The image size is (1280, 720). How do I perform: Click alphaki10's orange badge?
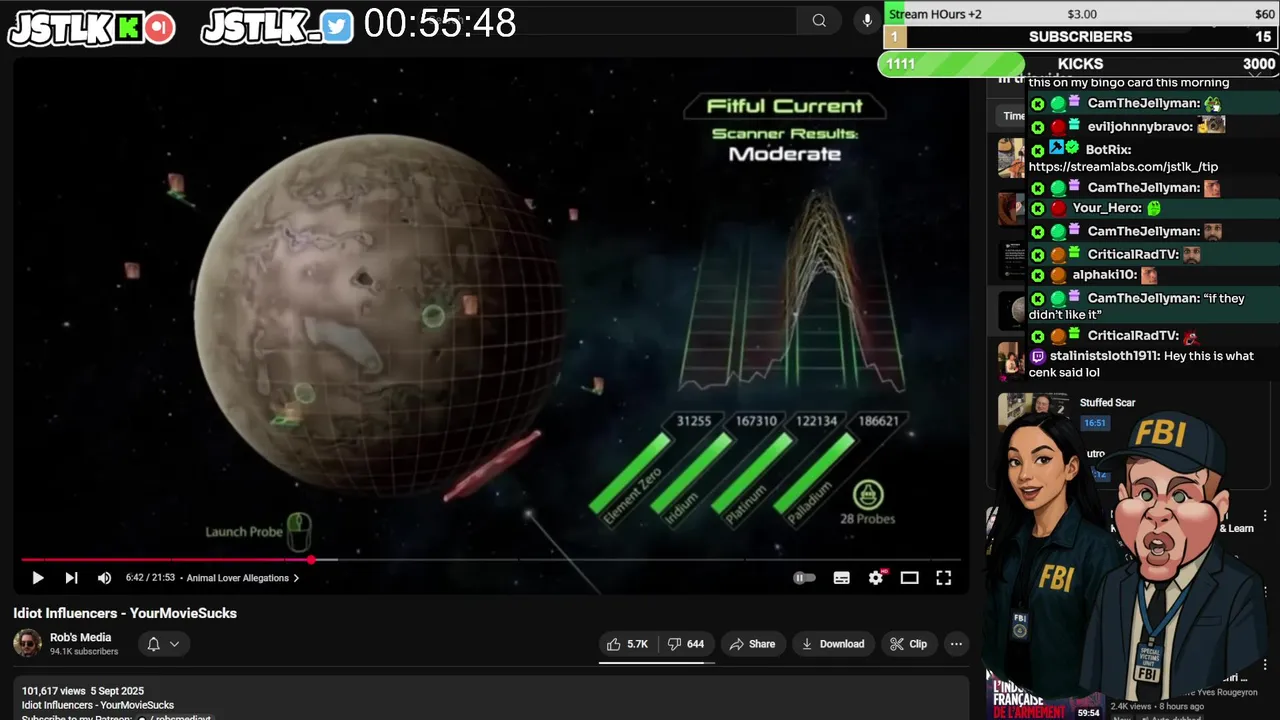[1058, 275]
